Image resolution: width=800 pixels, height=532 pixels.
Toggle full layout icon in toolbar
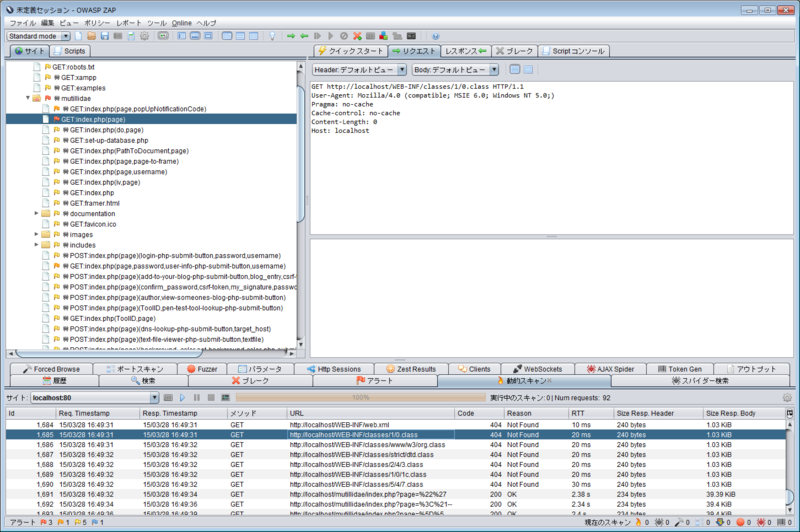pos(208,36)
